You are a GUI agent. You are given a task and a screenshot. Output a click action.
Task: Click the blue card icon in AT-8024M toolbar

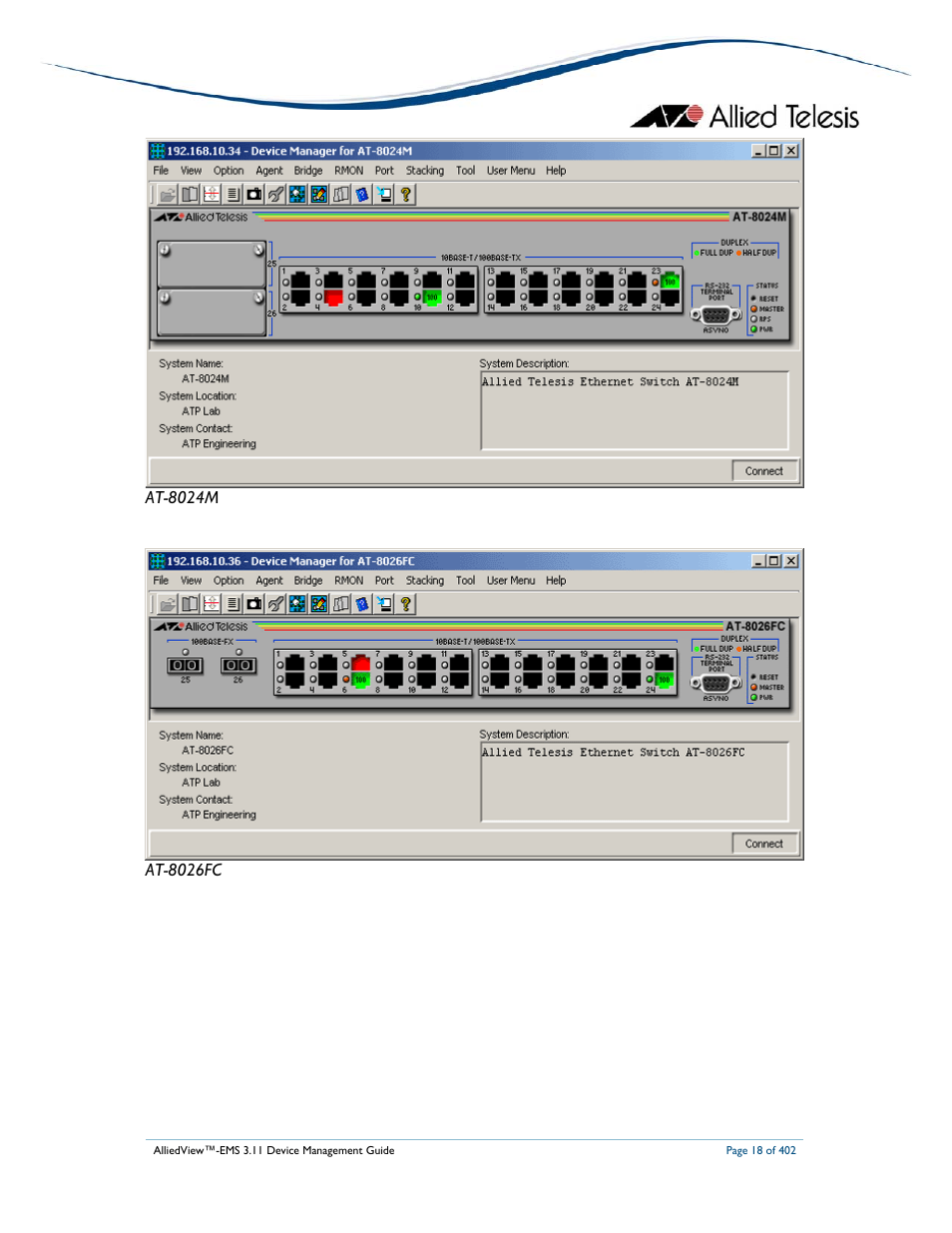(x=362, y=195)
